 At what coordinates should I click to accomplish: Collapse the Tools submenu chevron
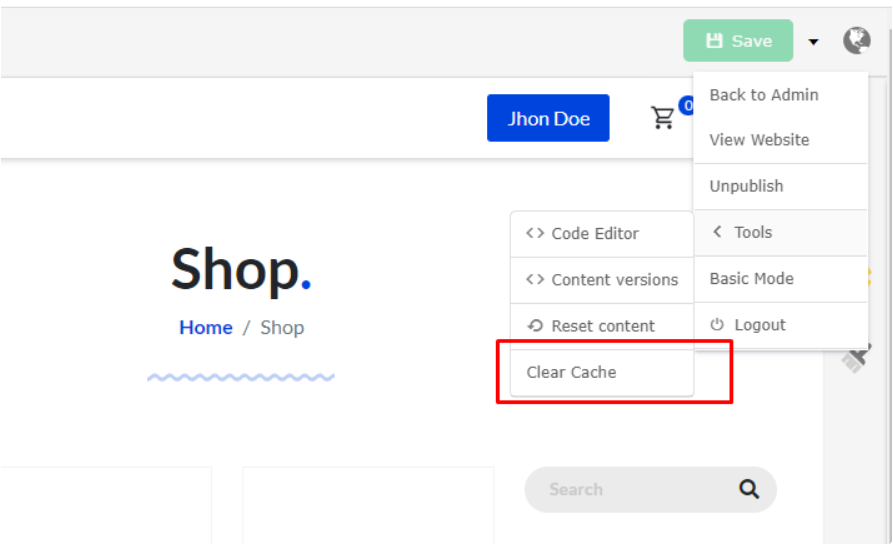point(717,232)
